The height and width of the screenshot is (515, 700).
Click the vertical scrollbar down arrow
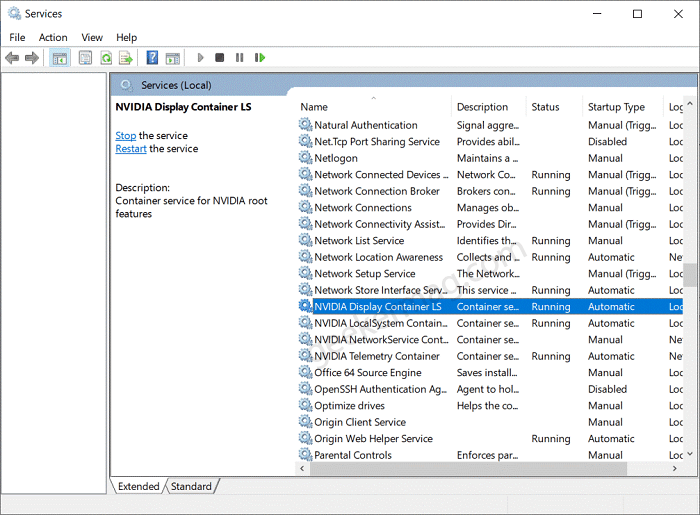pos(690,454)
